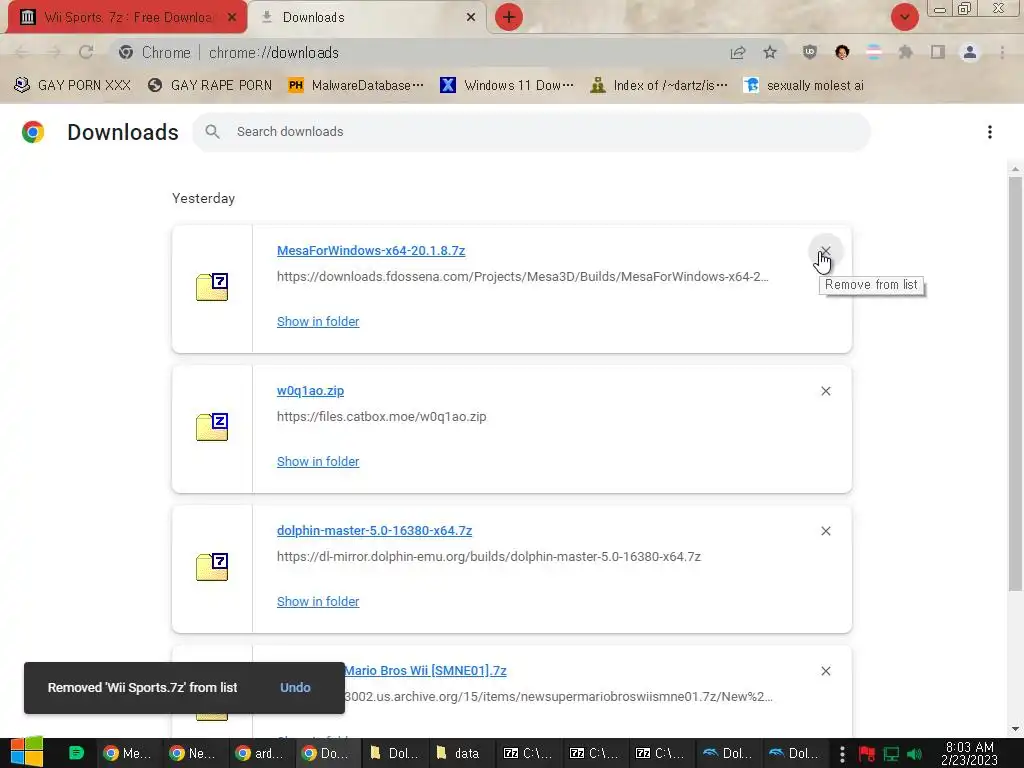
Task: Open the Chrome three-dot main menu
Action: point(1002,52)
